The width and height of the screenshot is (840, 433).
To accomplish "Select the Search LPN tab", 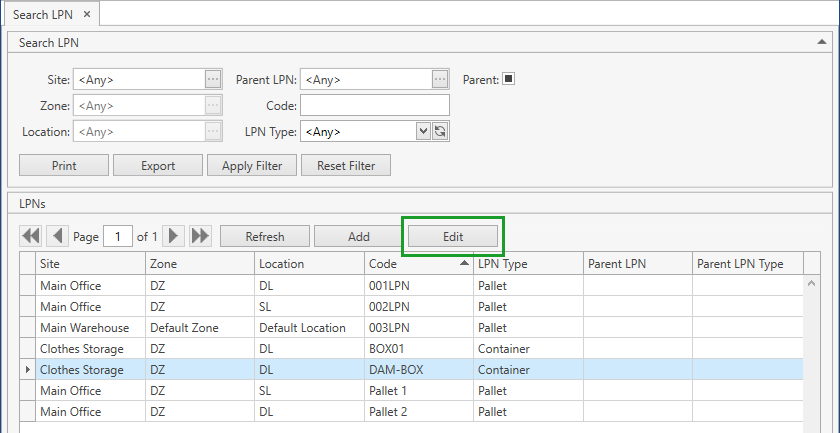I will click(x=42, y=14).
